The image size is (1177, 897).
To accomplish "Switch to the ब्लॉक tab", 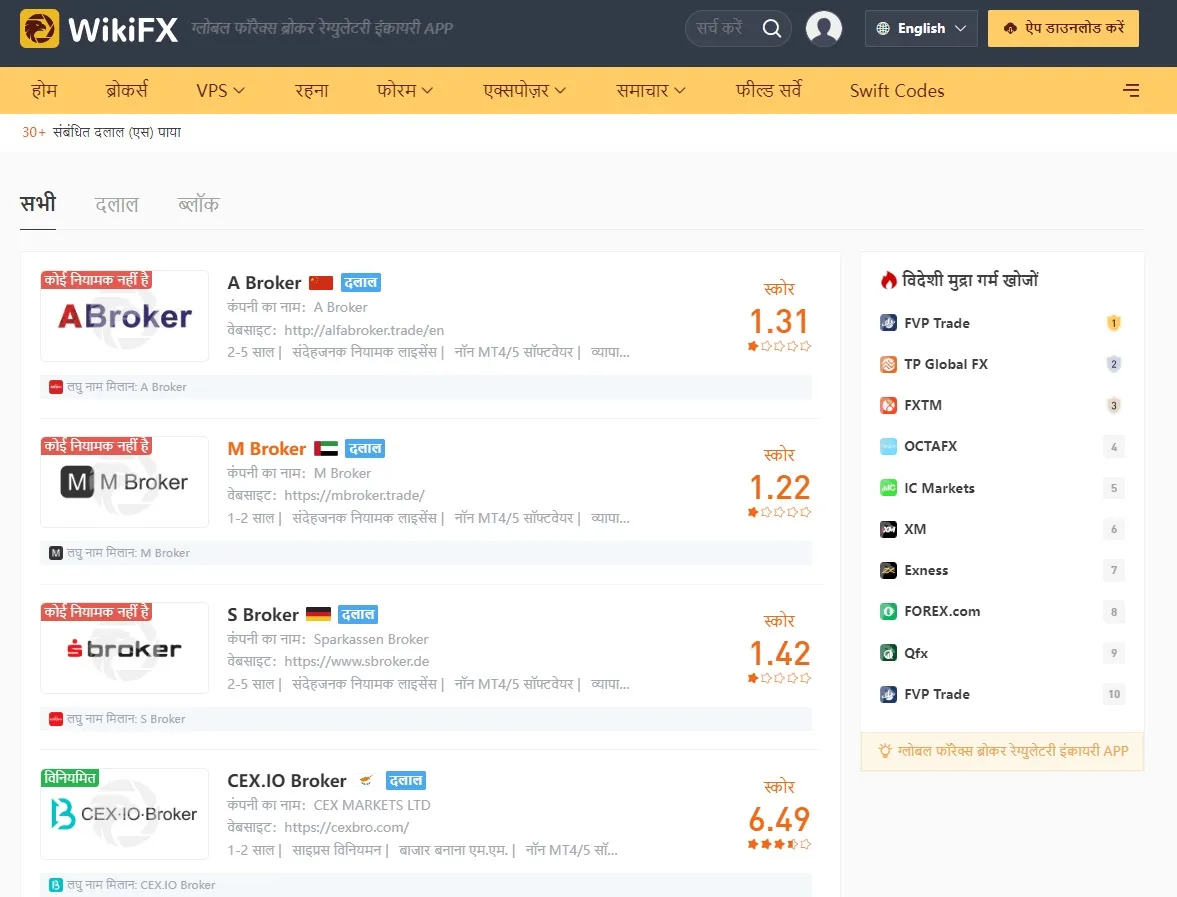I will (x=198, y=204).
